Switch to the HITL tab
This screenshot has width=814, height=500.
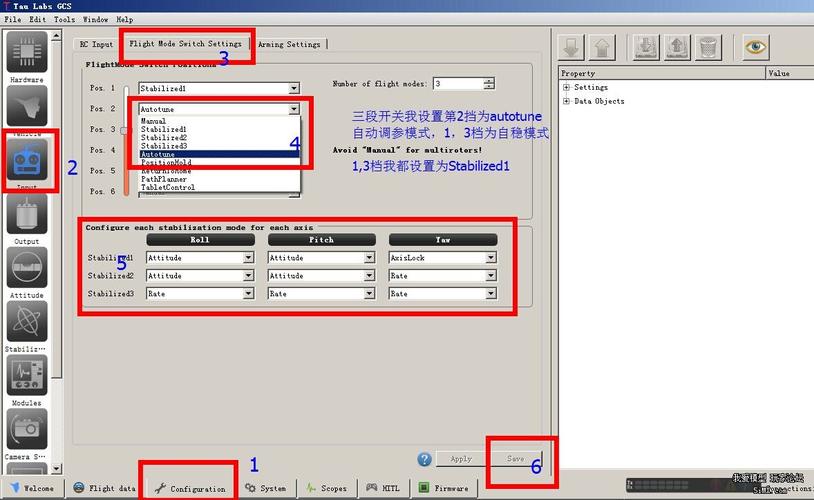383,489
